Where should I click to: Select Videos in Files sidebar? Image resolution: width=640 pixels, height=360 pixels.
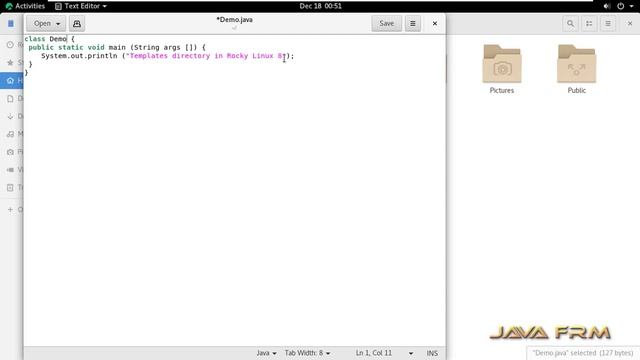click(12, 170)
